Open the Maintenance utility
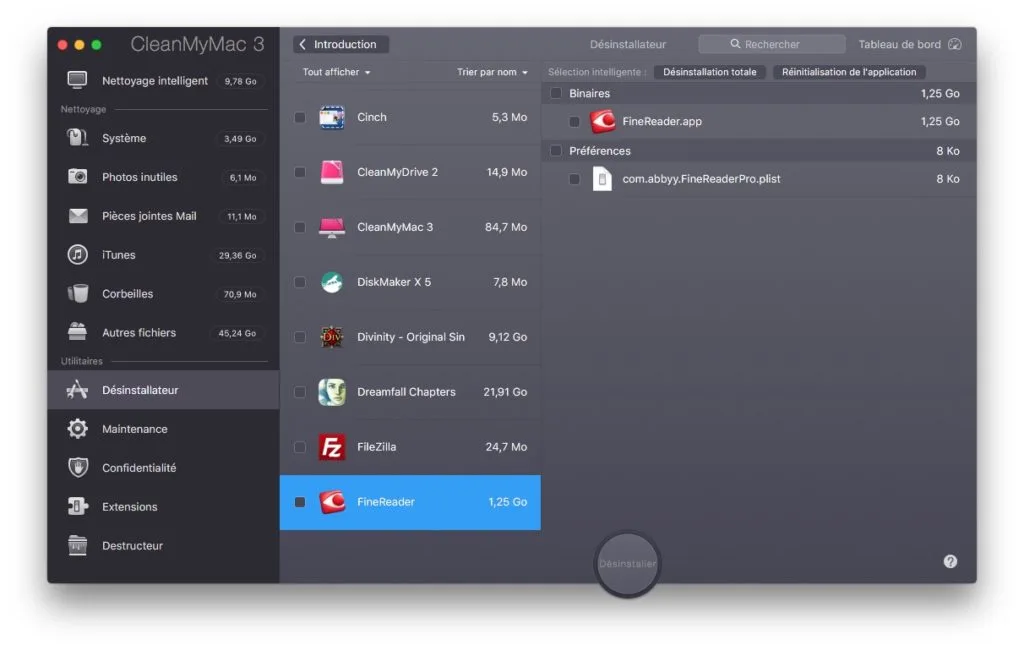The width and height of the screenshot is (1024, 651). pos(163,429)
